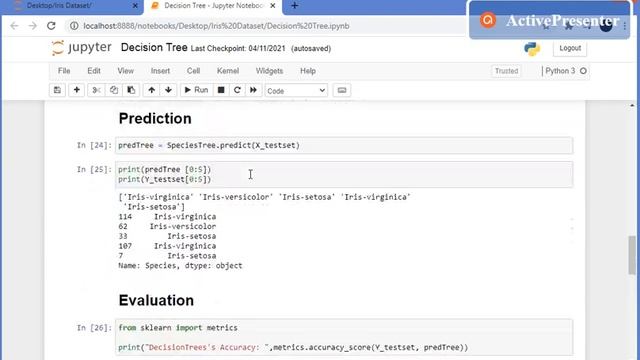Restart the kernel circular arrow icon
Viewport: 640px width, 360px height.
pos(237,90)
